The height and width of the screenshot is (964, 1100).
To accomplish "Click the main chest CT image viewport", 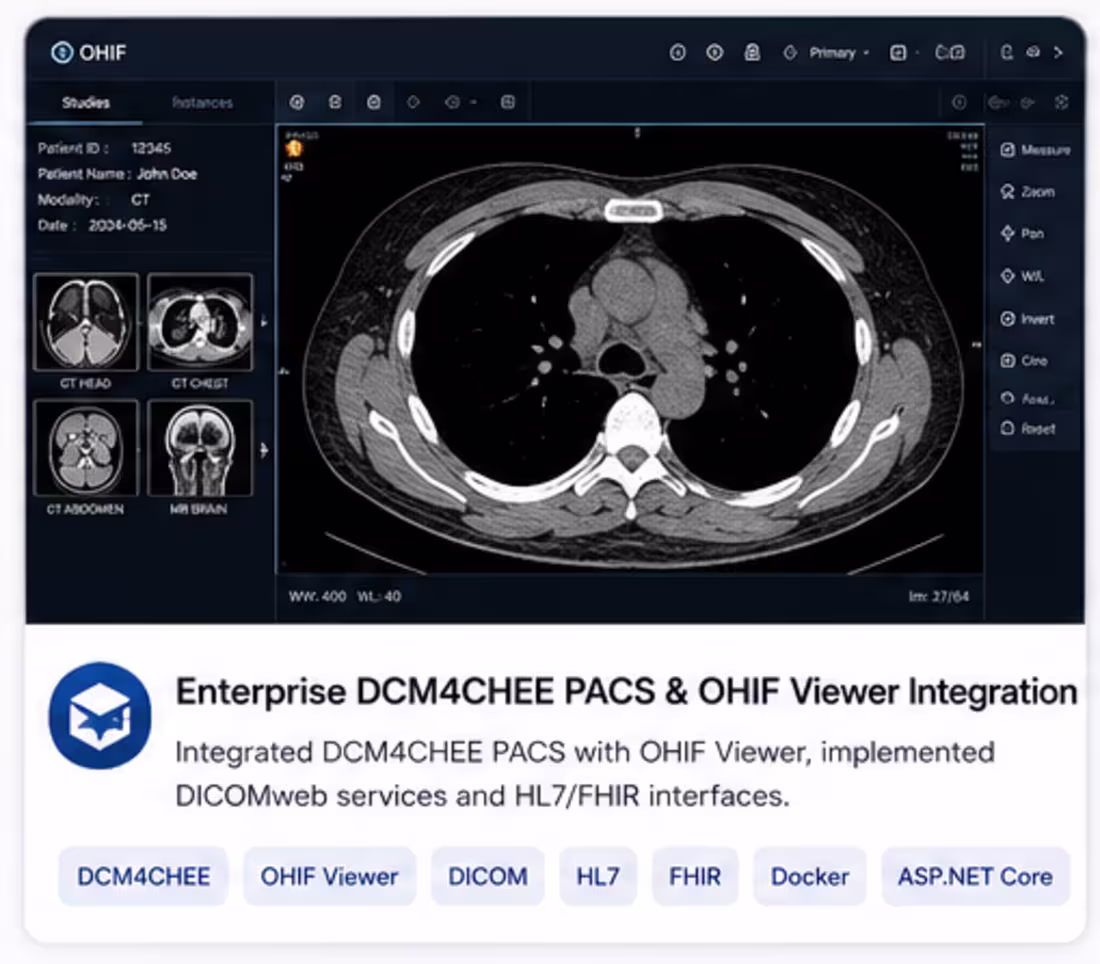I will click(630, 350).
